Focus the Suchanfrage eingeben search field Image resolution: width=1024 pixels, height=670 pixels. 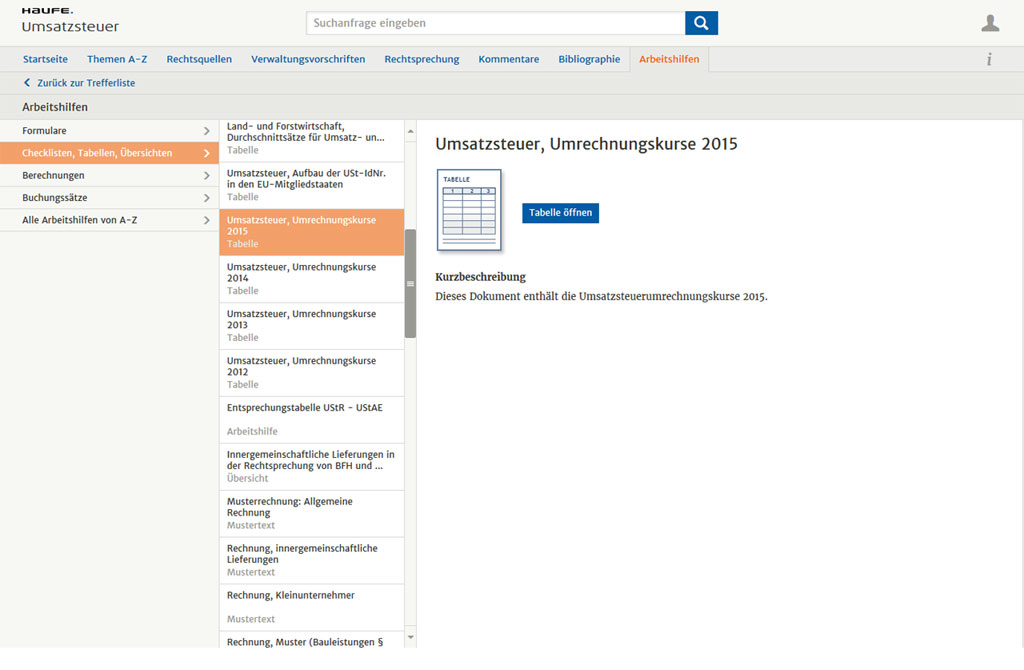pyautogui.click(x=496, y=23)
